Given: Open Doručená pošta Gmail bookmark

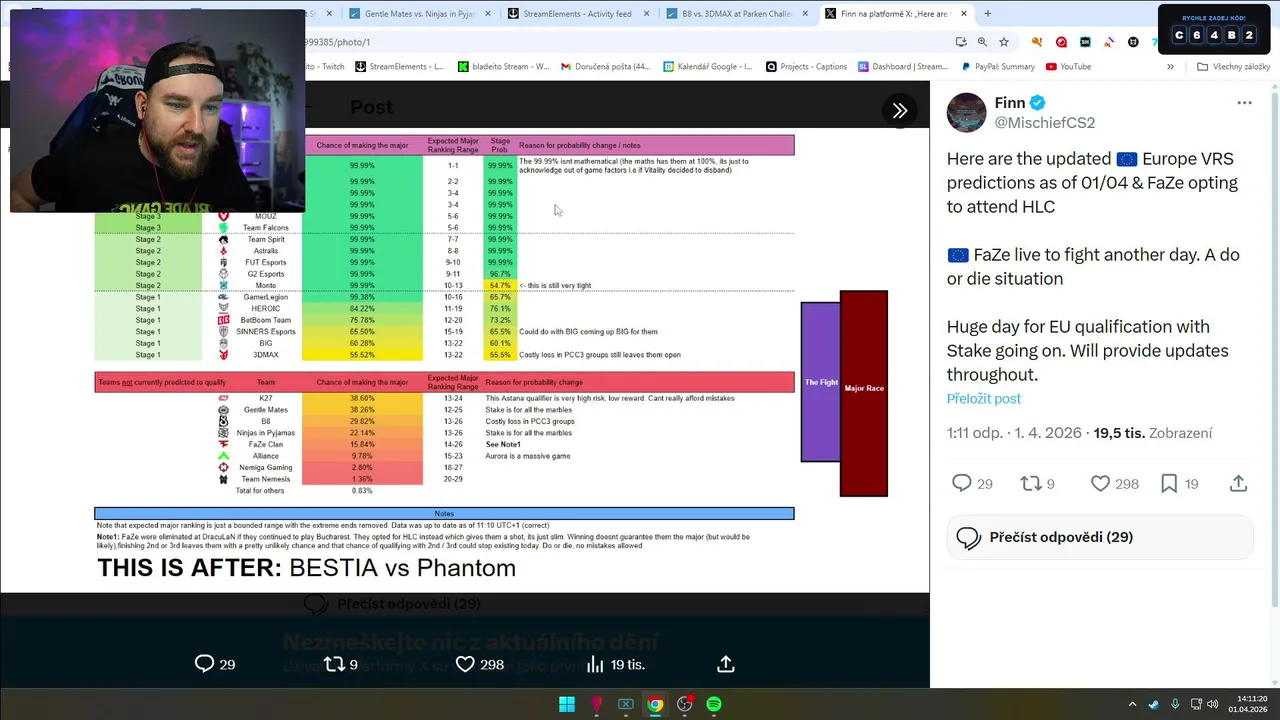Looking at the screenshot, I should pos(606,67).
